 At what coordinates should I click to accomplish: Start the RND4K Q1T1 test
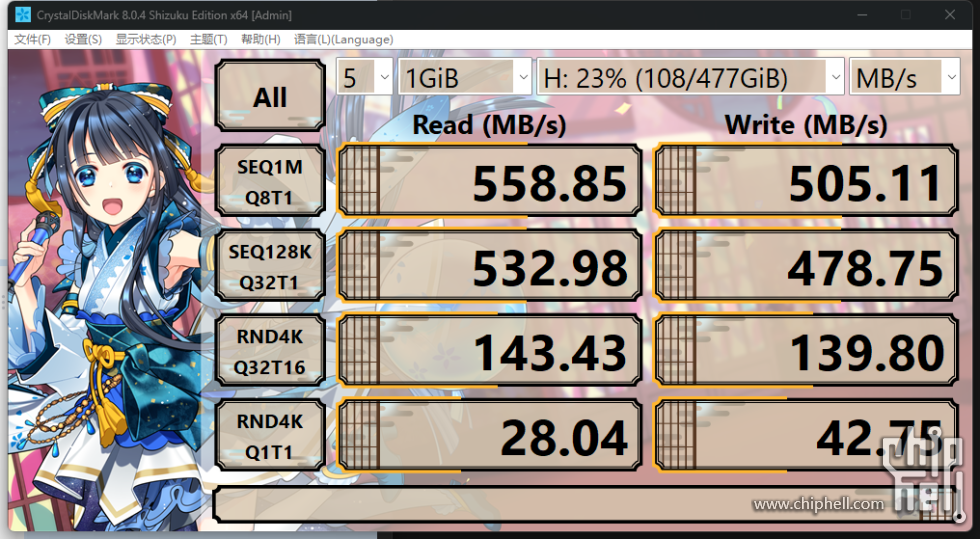270,436
